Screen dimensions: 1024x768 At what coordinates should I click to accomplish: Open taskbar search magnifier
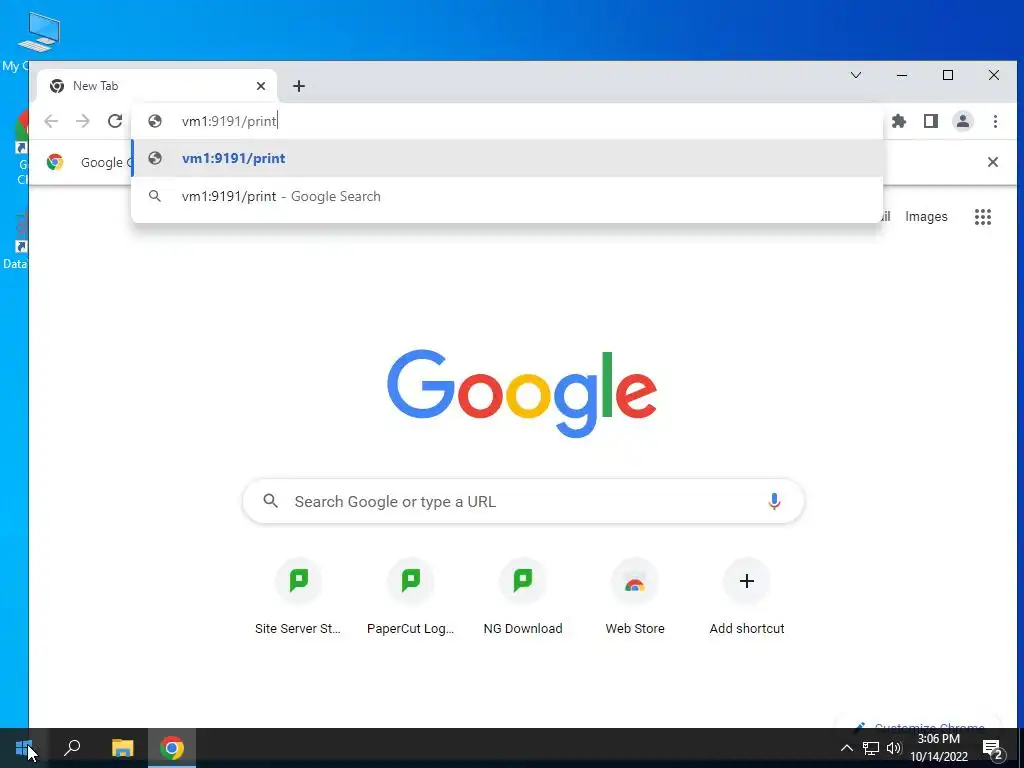[x=72, y=748]
